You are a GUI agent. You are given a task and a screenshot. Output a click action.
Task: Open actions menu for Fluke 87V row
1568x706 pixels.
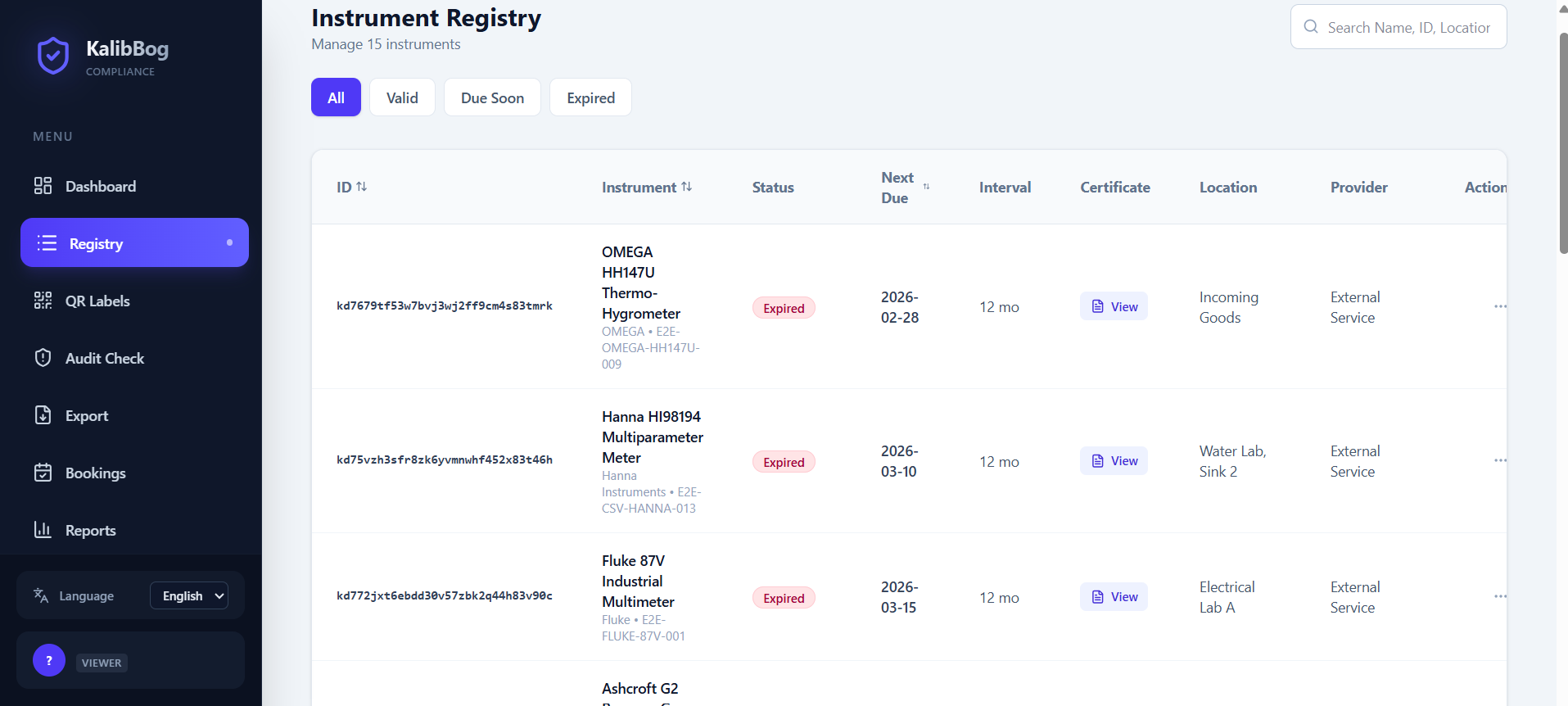click(1500, 596)
